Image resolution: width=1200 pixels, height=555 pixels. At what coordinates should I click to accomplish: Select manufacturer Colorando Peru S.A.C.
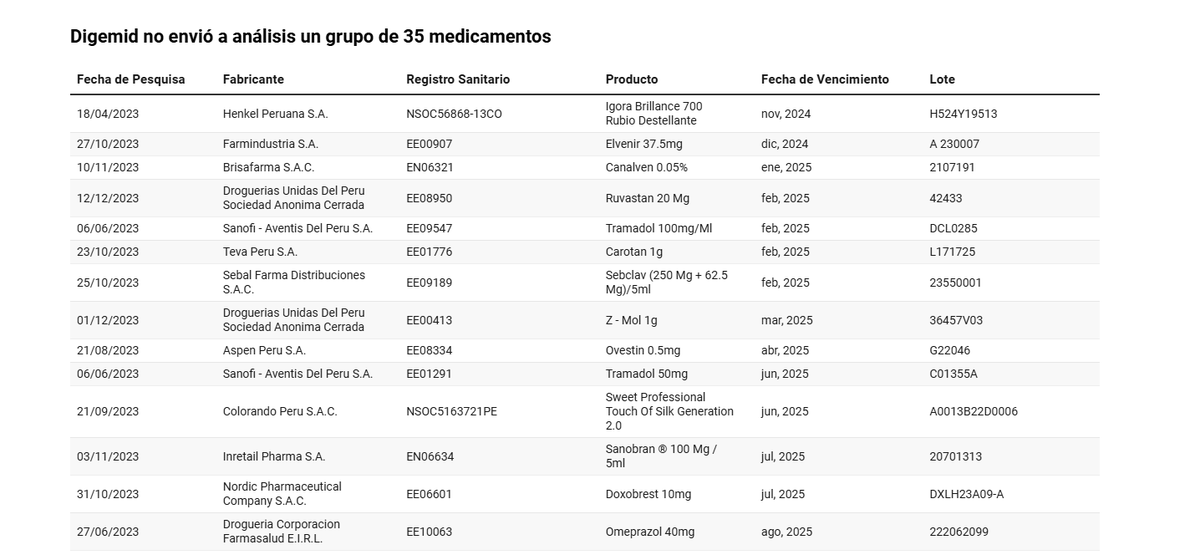[280, 411]
